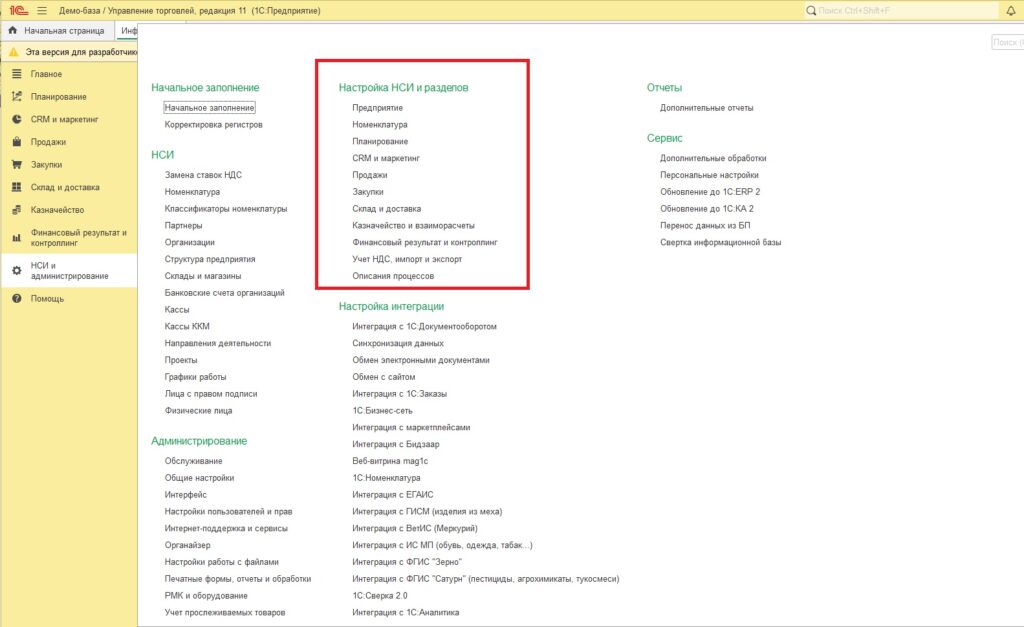Click the 1C application logo icon
1024x627 pixels.
[18, 10]
